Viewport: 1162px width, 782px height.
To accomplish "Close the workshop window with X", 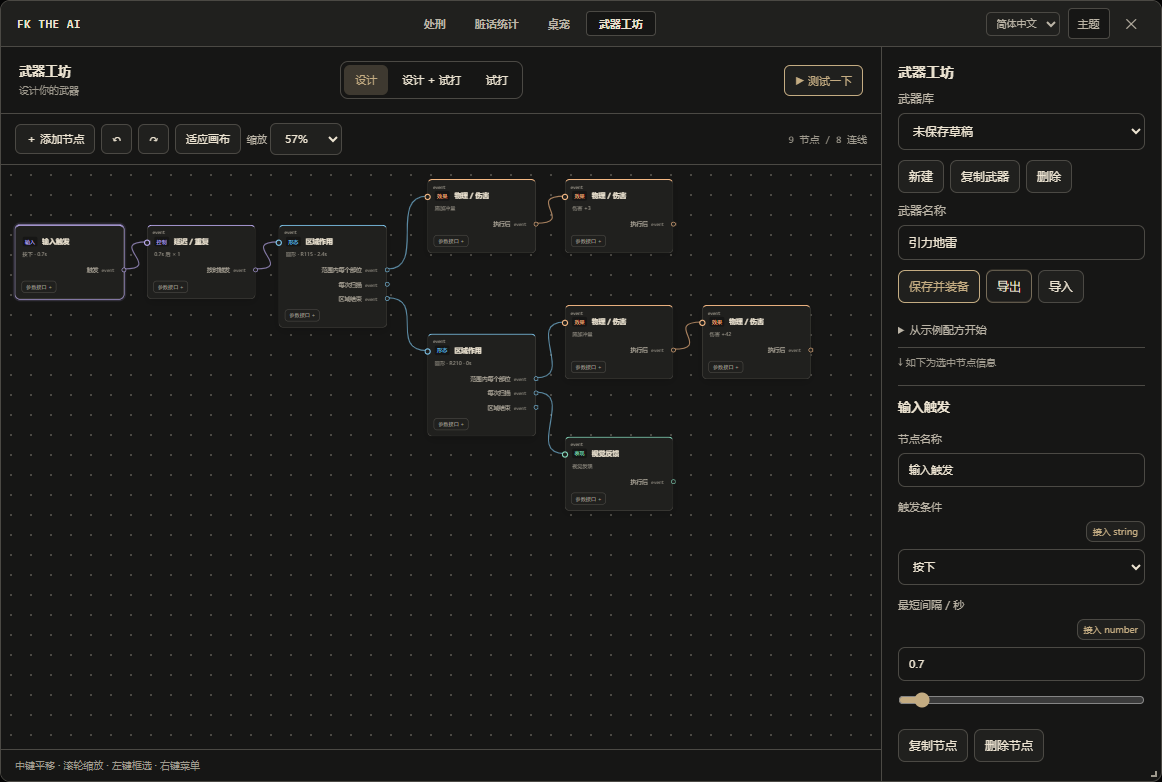I will [1131, 24].
